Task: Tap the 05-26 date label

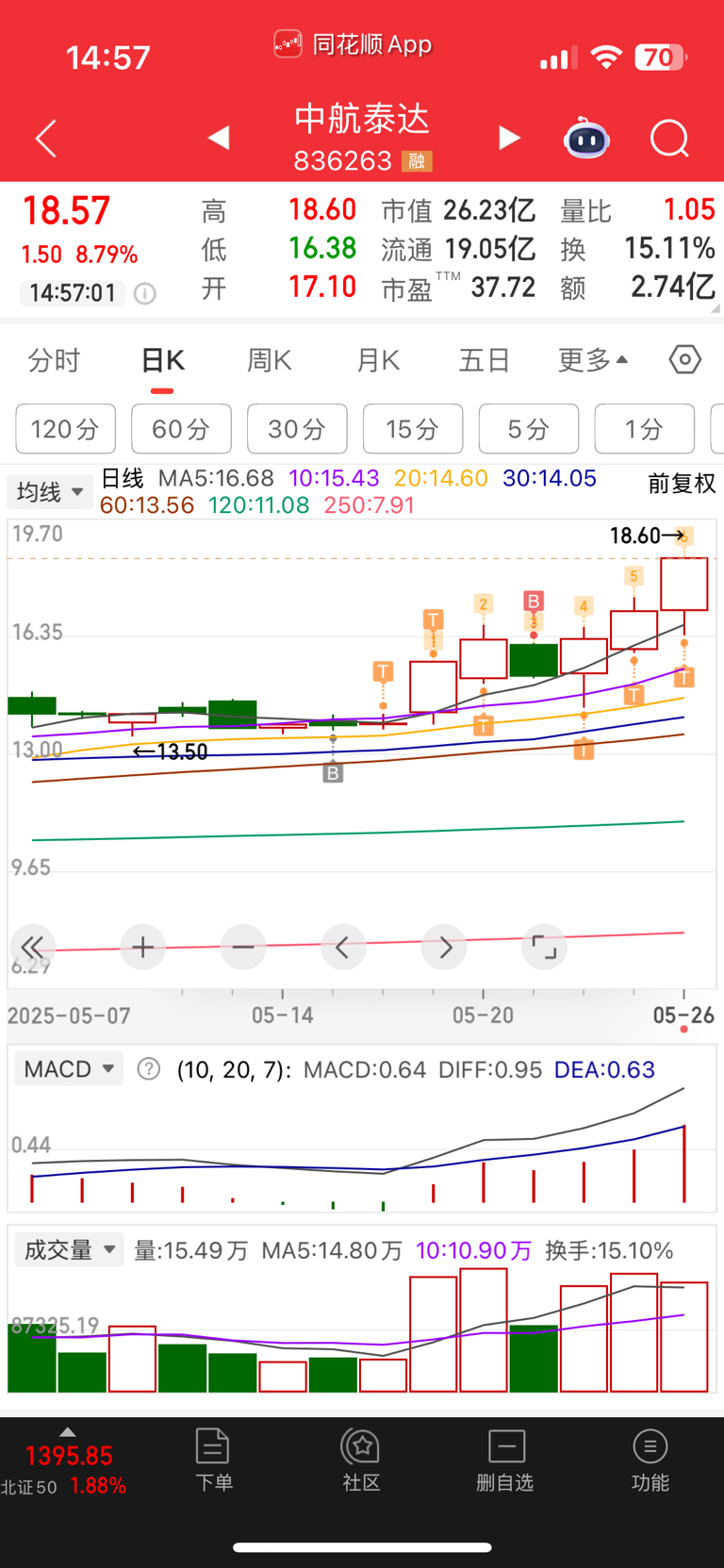Action: point(683,1015)
